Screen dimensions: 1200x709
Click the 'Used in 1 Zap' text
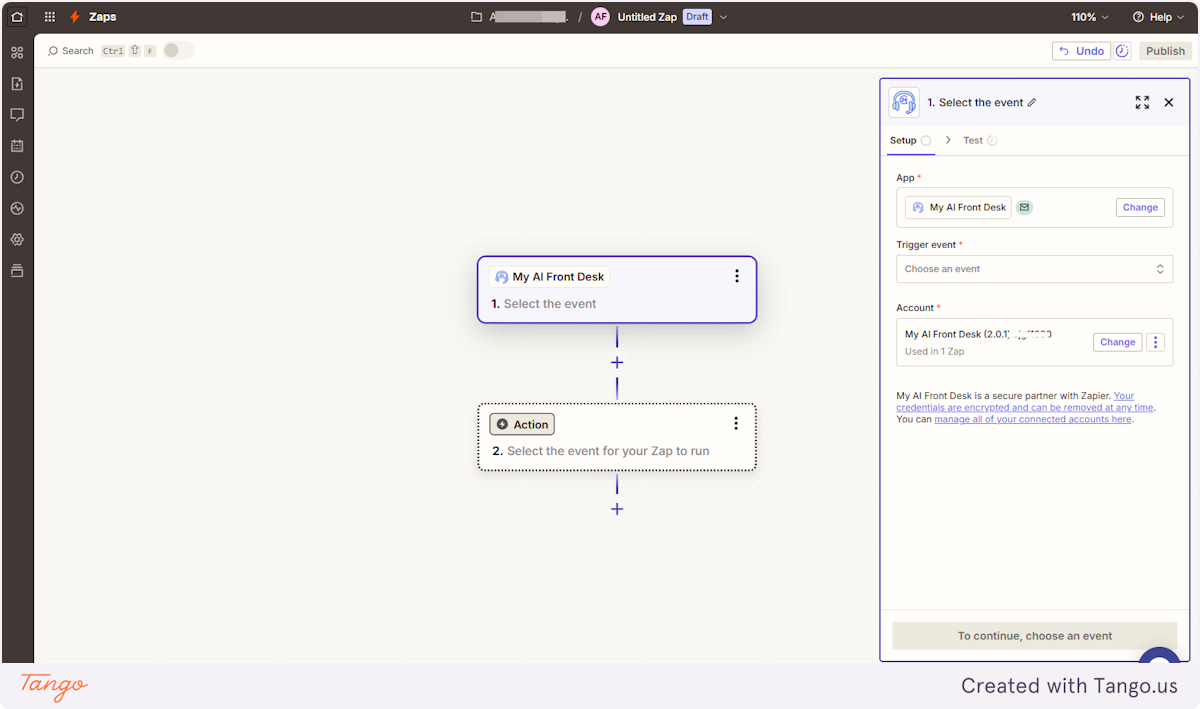pos(935,352)
